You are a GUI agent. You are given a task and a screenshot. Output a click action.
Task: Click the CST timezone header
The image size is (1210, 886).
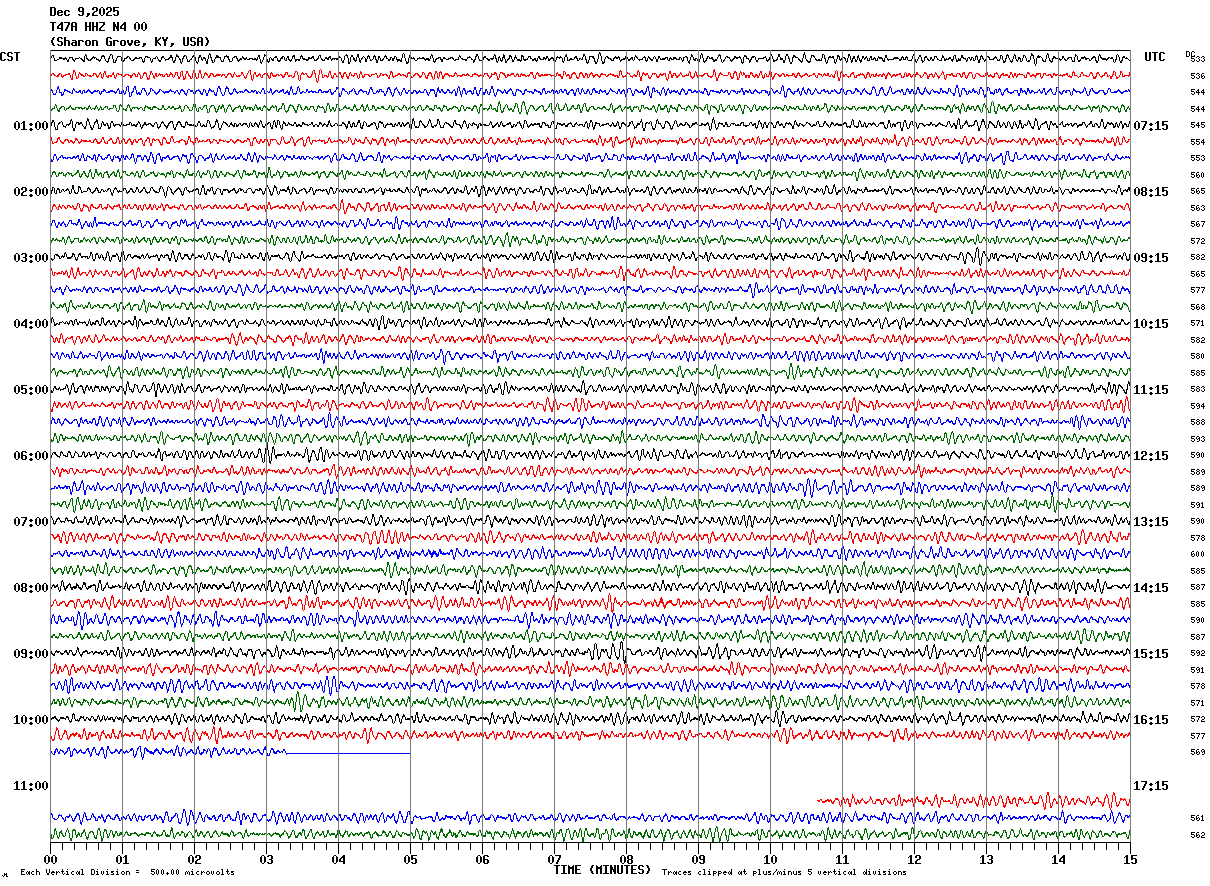click(x=10, y=57)
